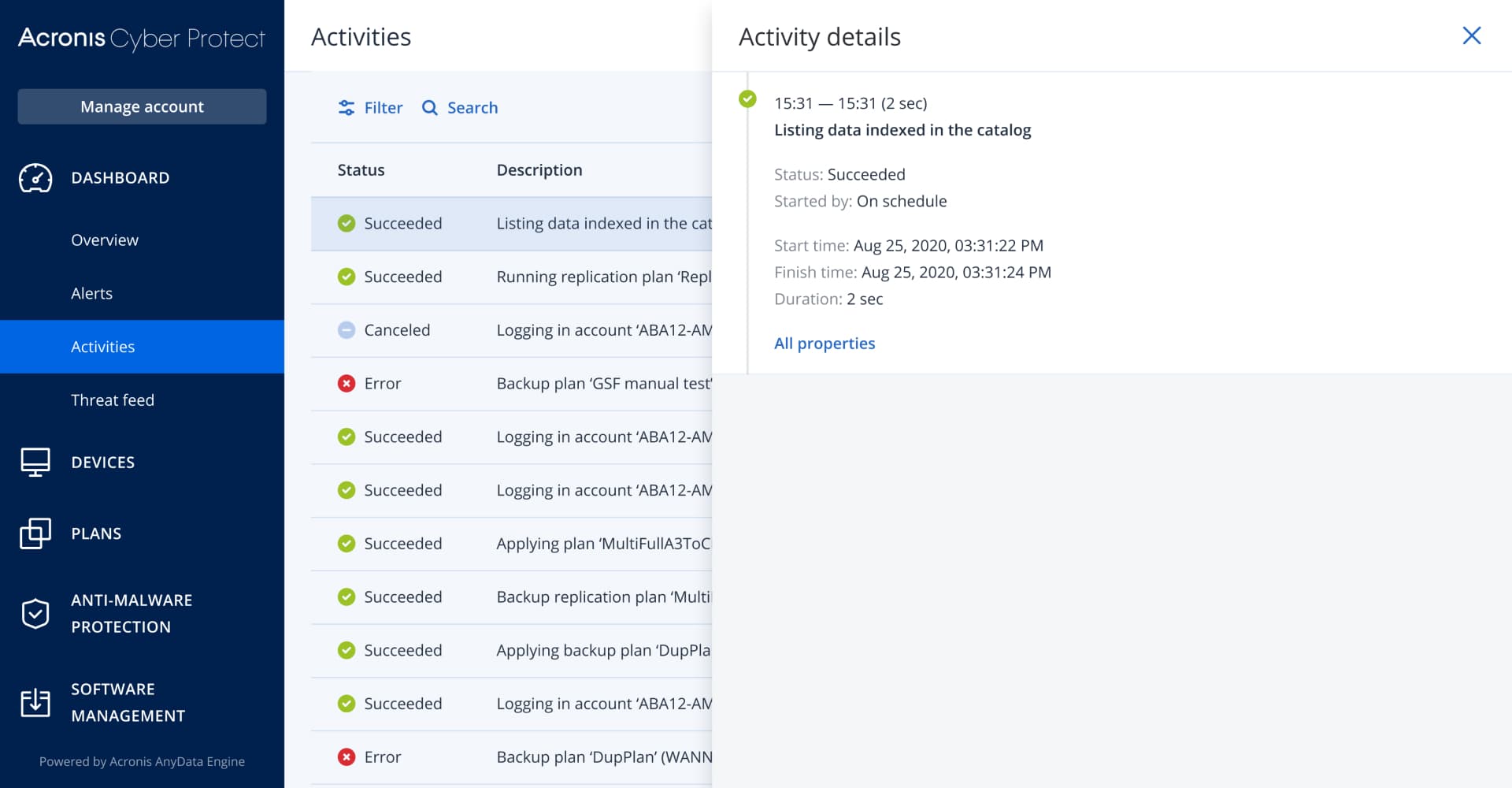Click the Plans icon in sidebar

[x=33, y=533]
